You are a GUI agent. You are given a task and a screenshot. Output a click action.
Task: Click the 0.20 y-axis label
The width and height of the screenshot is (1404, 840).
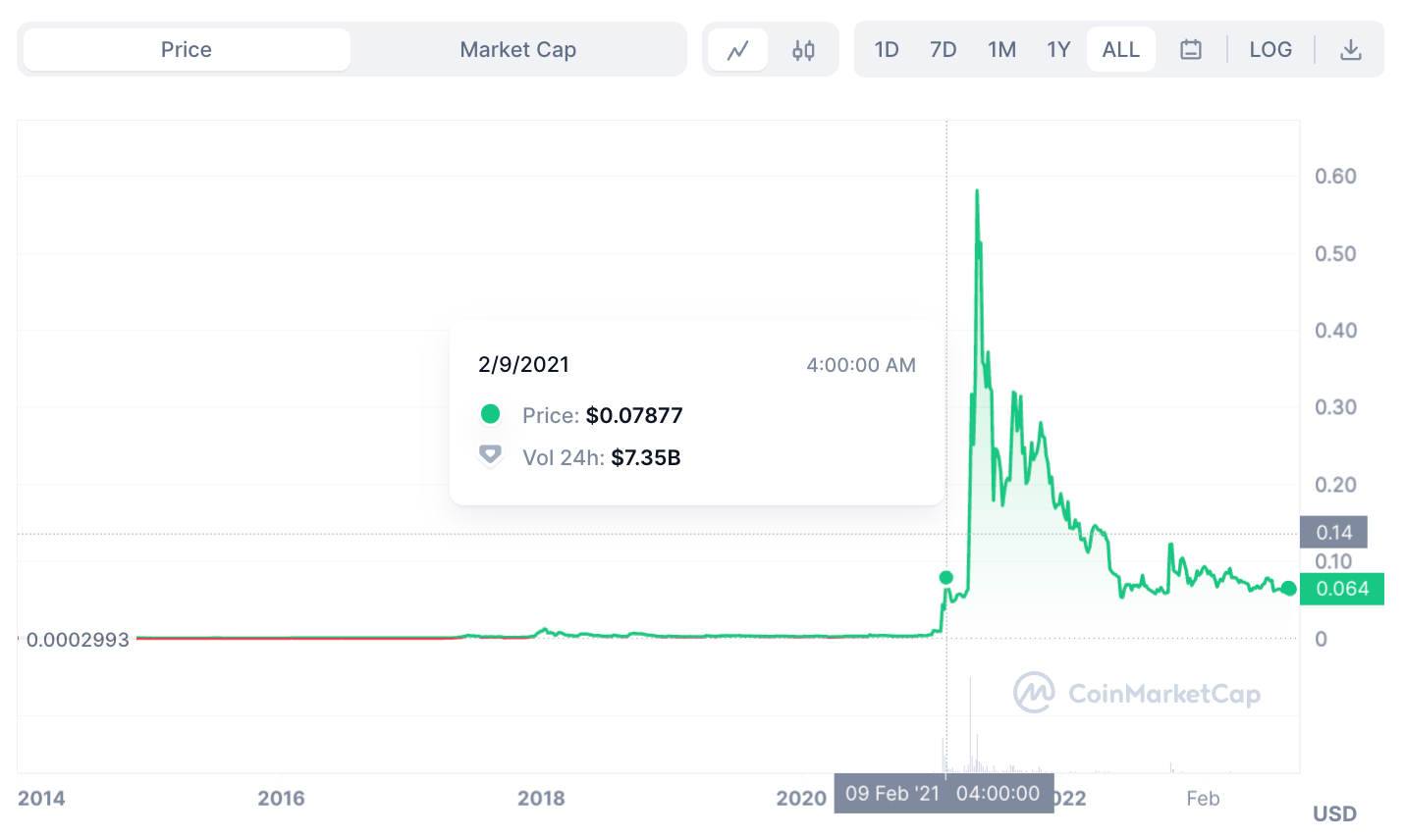coord(1335,485)
